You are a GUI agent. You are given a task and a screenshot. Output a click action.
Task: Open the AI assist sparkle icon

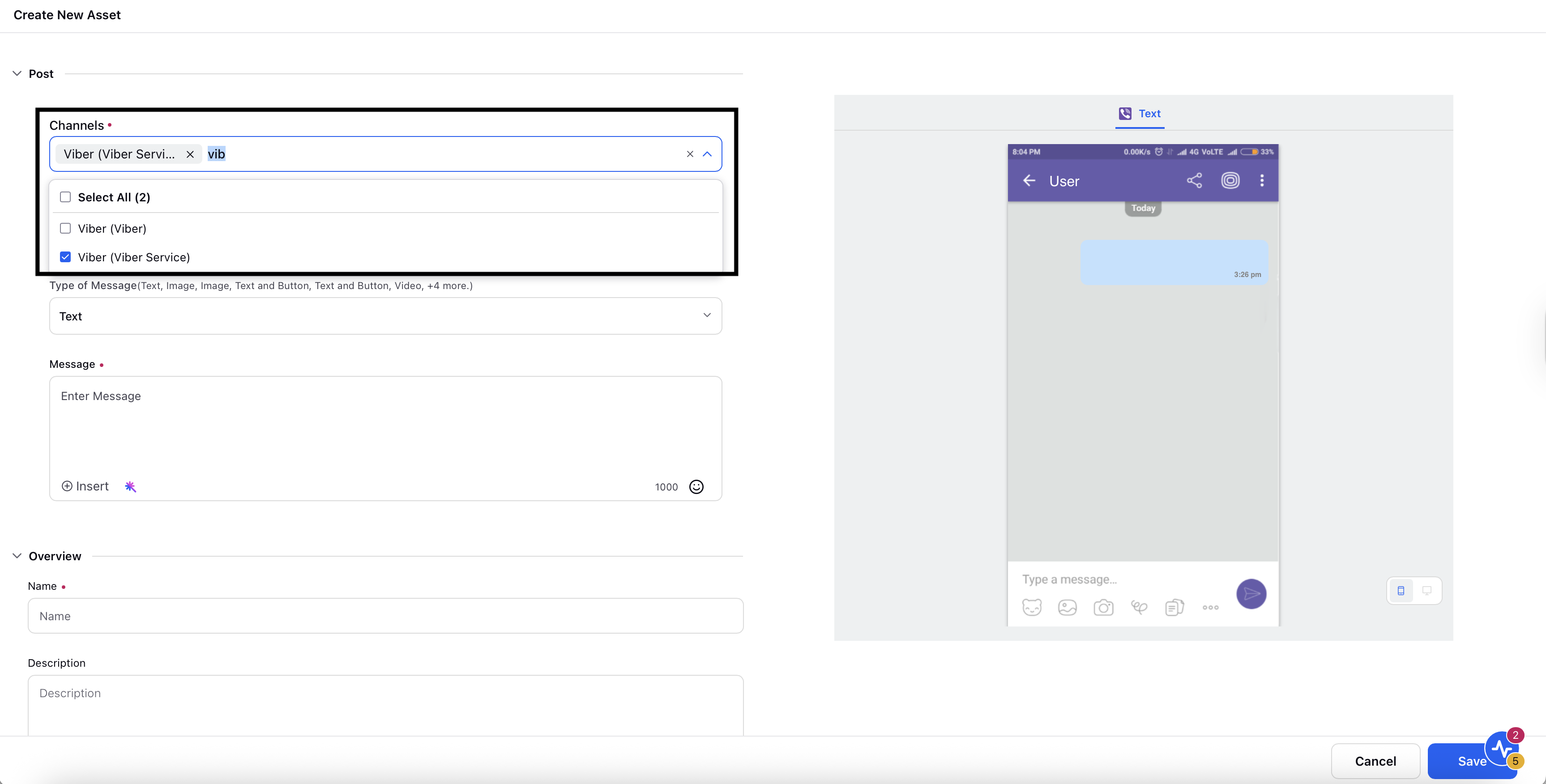130,486
